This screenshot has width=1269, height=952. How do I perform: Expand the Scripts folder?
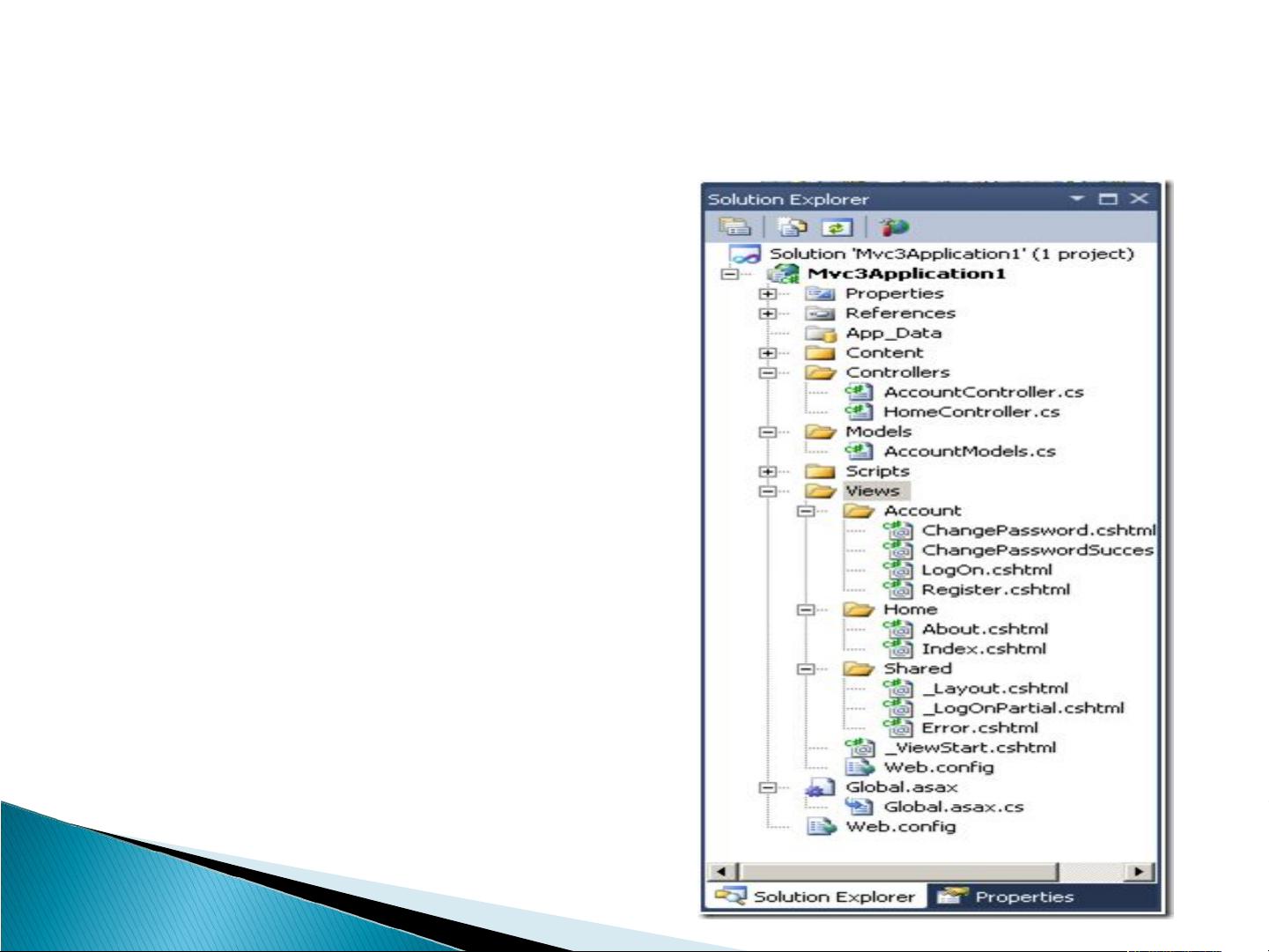click(768, 471)
